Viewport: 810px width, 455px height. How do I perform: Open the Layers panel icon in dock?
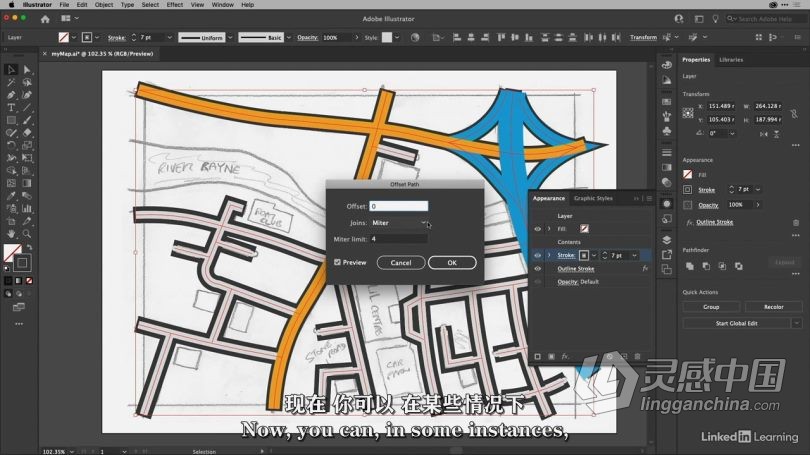(x=666, y=240)
